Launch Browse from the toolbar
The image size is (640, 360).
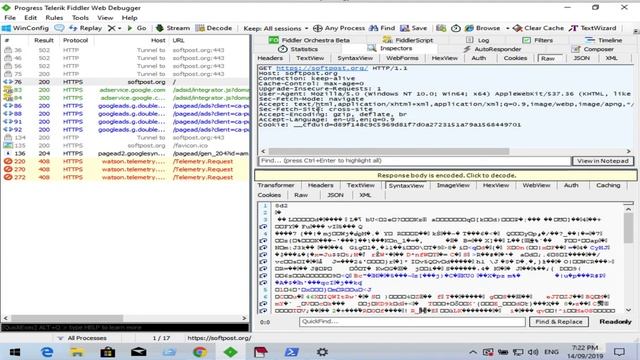(482, 28)
